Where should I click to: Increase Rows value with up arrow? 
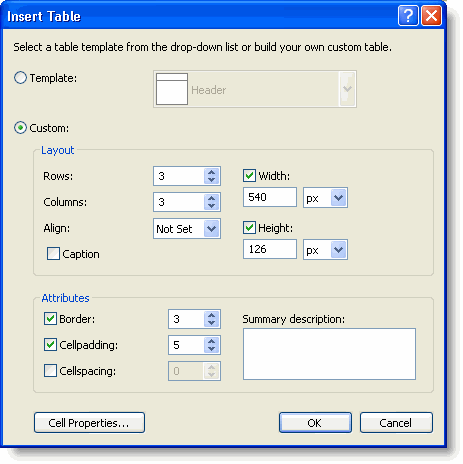click(x=211, y=172)
